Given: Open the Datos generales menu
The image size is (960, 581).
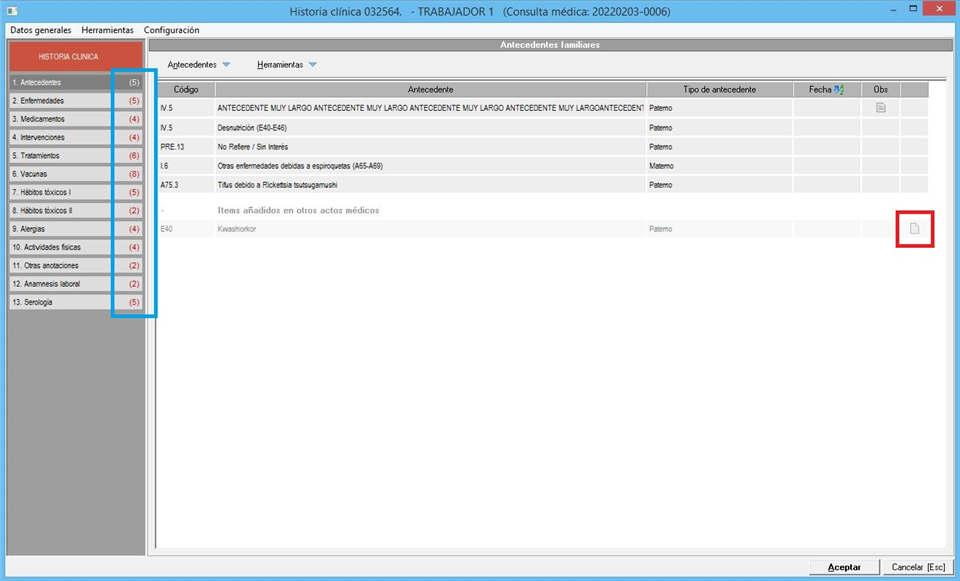Looking at the screenshot, I should pos(40,30).
